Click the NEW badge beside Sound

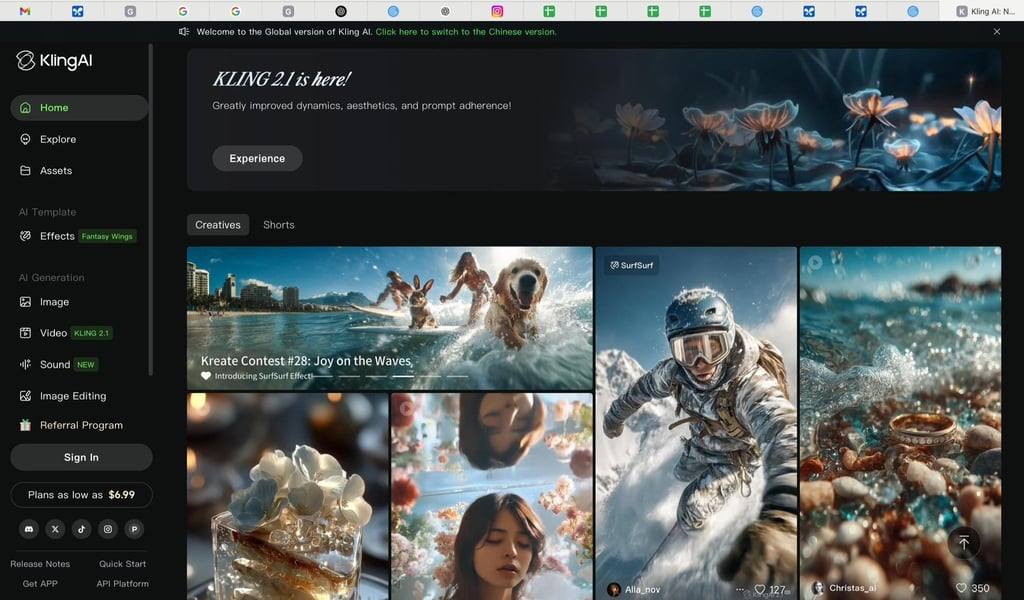tap(86, 364)
